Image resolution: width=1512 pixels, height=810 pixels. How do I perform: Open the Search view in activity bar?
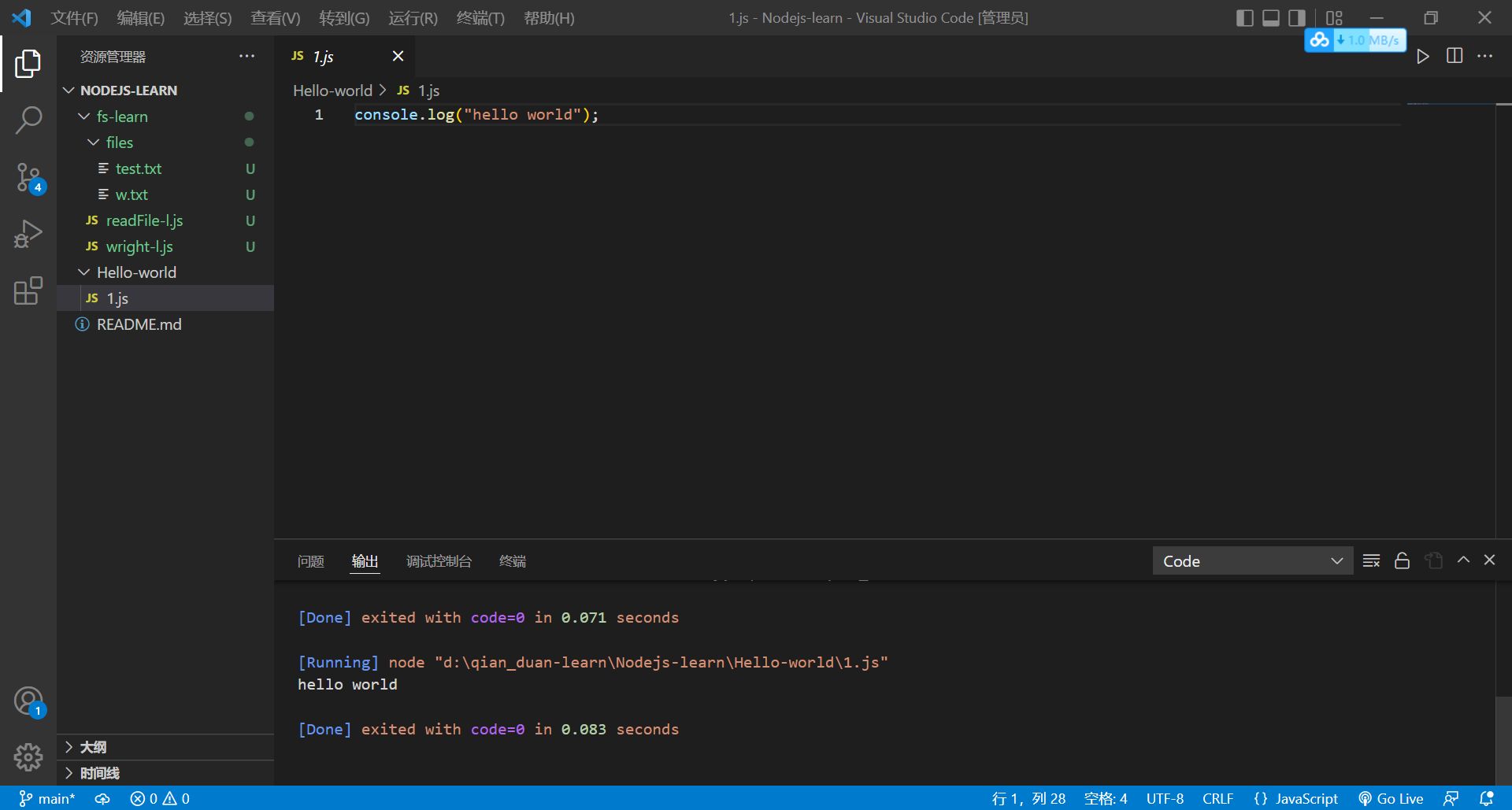pos(28,120)
